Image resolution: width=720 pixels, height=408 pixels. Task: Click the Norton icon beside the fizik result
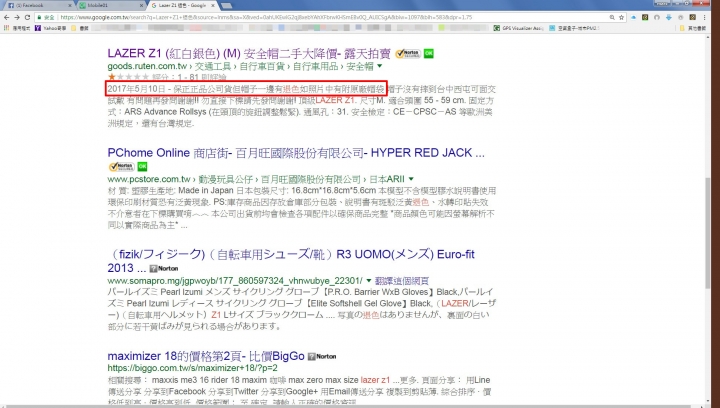[164, 268]
